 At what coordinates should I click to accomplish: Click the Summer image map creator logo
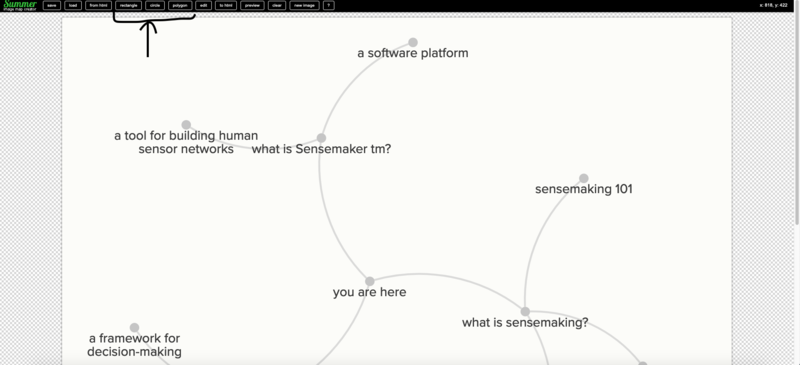(20, 6)
